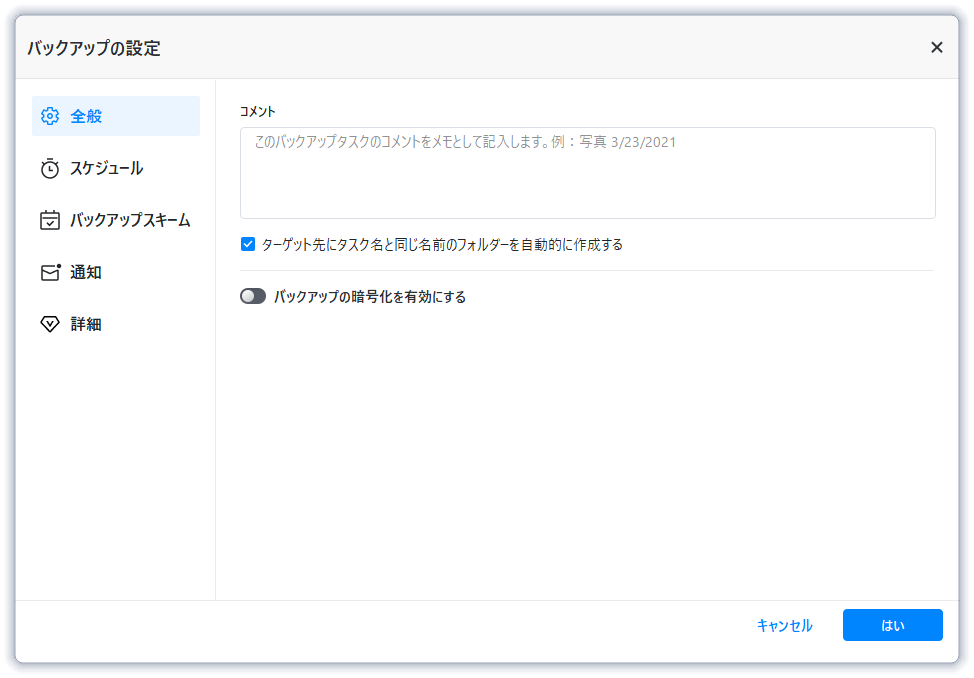Click the バックアップの暗号化を有効にする label
Image resolution: width=974 pixels, height=678 pixels.
[370, 296]
